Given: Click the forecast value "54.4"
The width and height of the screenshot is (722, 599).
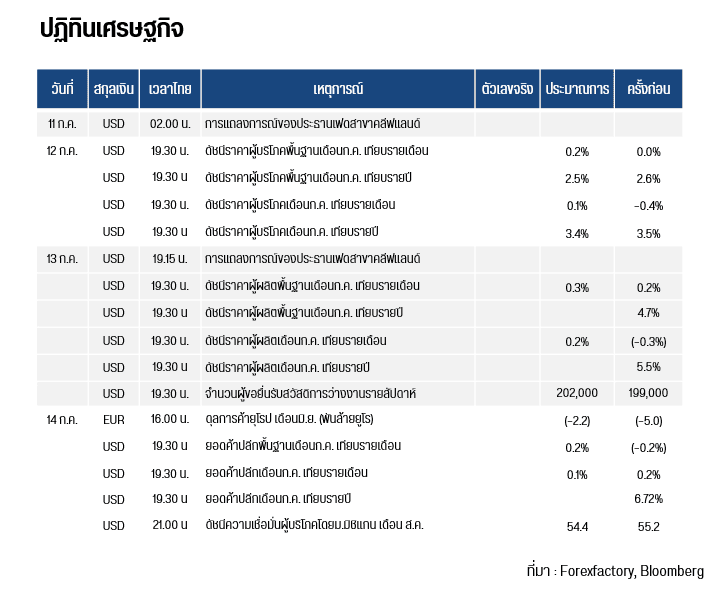Looking at the screenshot, I should tap(577, 527).
